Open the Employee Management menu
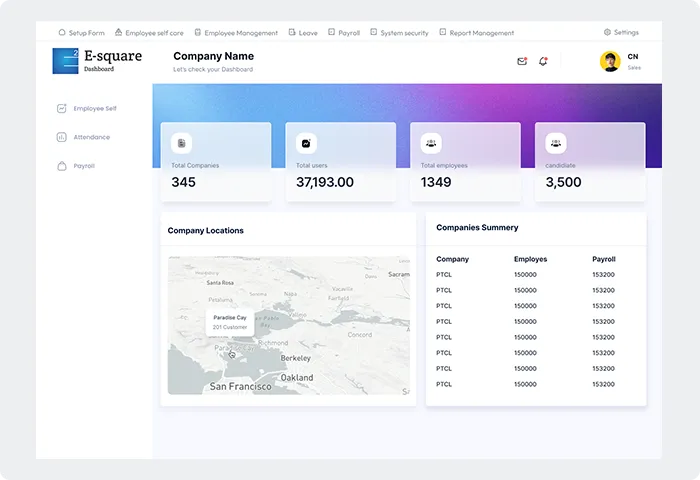Screen dimensions: 700x480 coord(236,33)
